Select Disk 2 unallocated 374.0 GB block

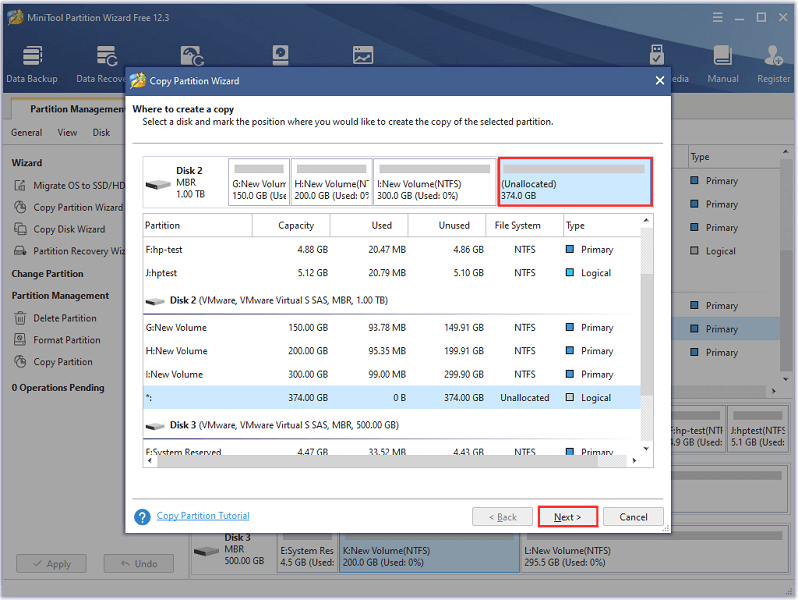(575, 182)
